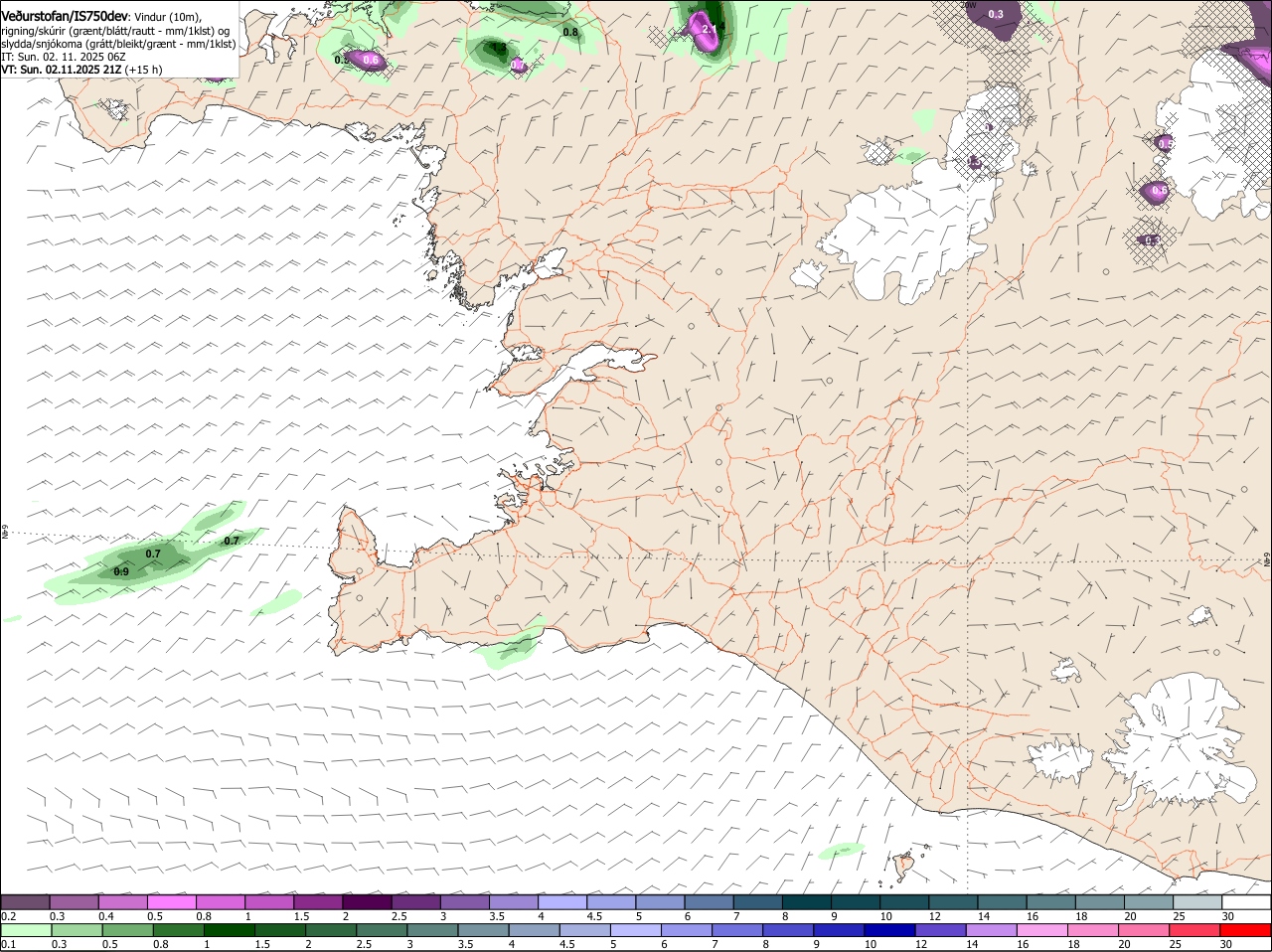Screen dimensions: 1272x952
Task: Click the 'VT: Sun. 02.11.2025 21Z (+15 h)' line
Action: coord(81,70)
